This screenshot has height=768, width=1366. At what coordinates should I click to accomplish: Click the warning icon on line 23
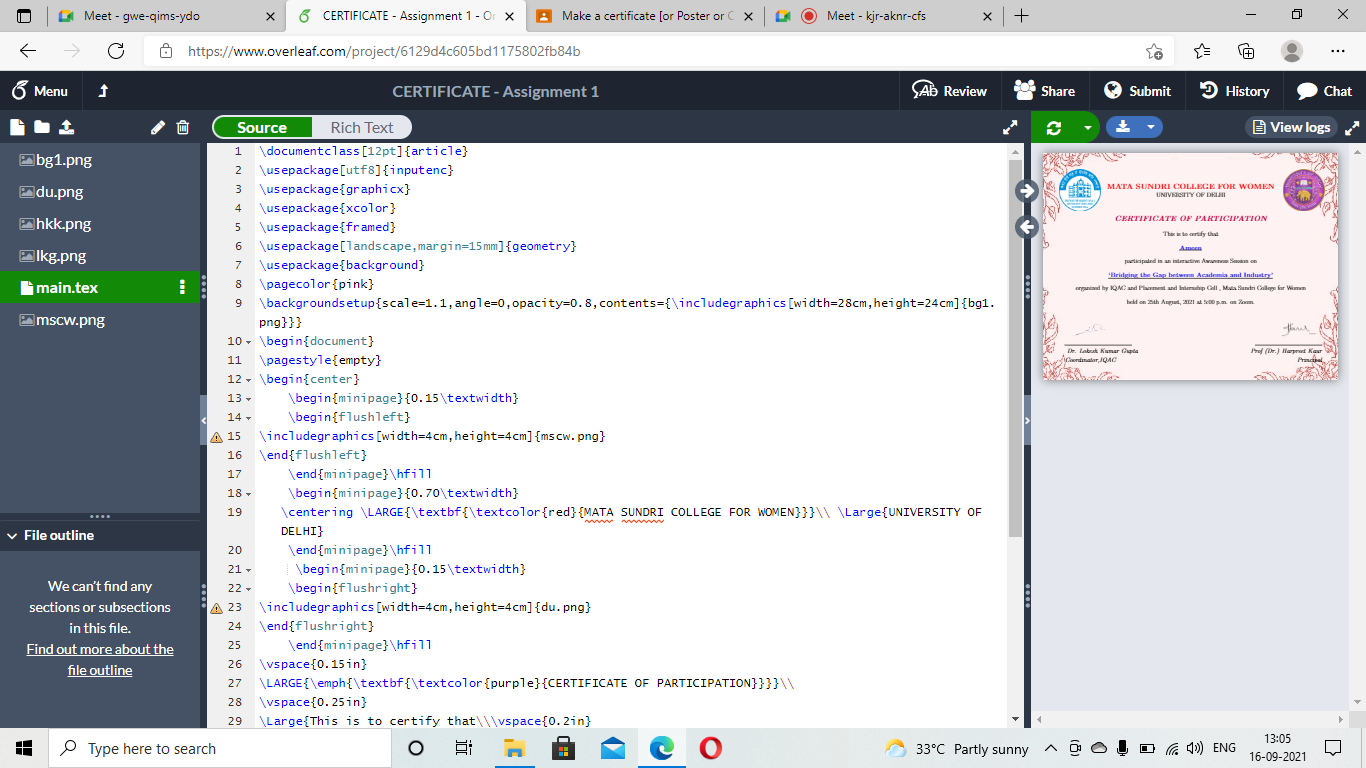click(x=216, y=608)
